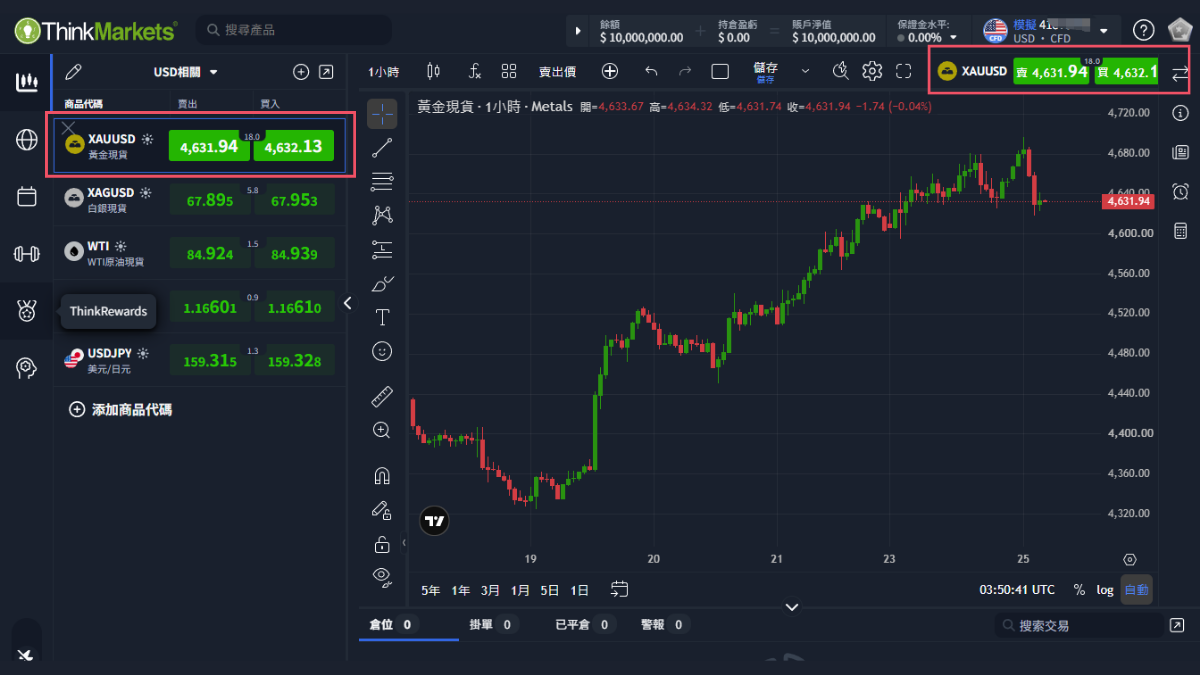Screen dimensions: 1200x675
Task: Switch to the 警報 tab
Action: coord(665,625)
